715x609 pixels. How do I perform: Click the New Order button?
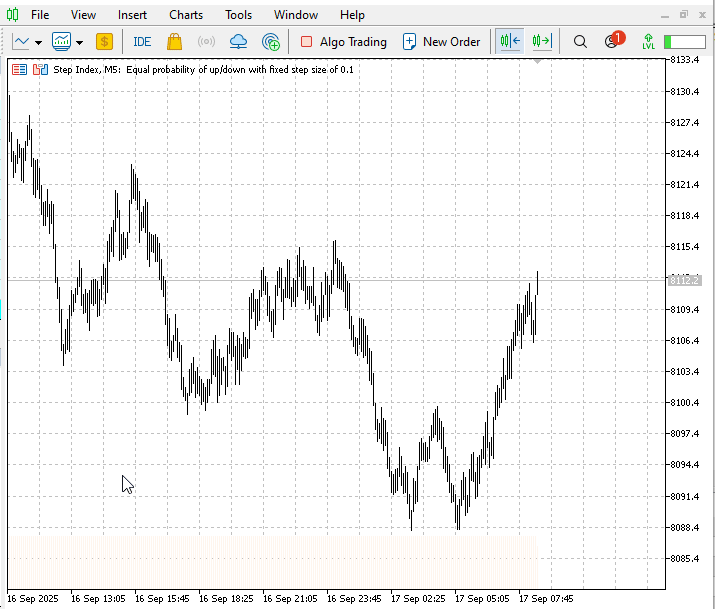tap(441, 42)
